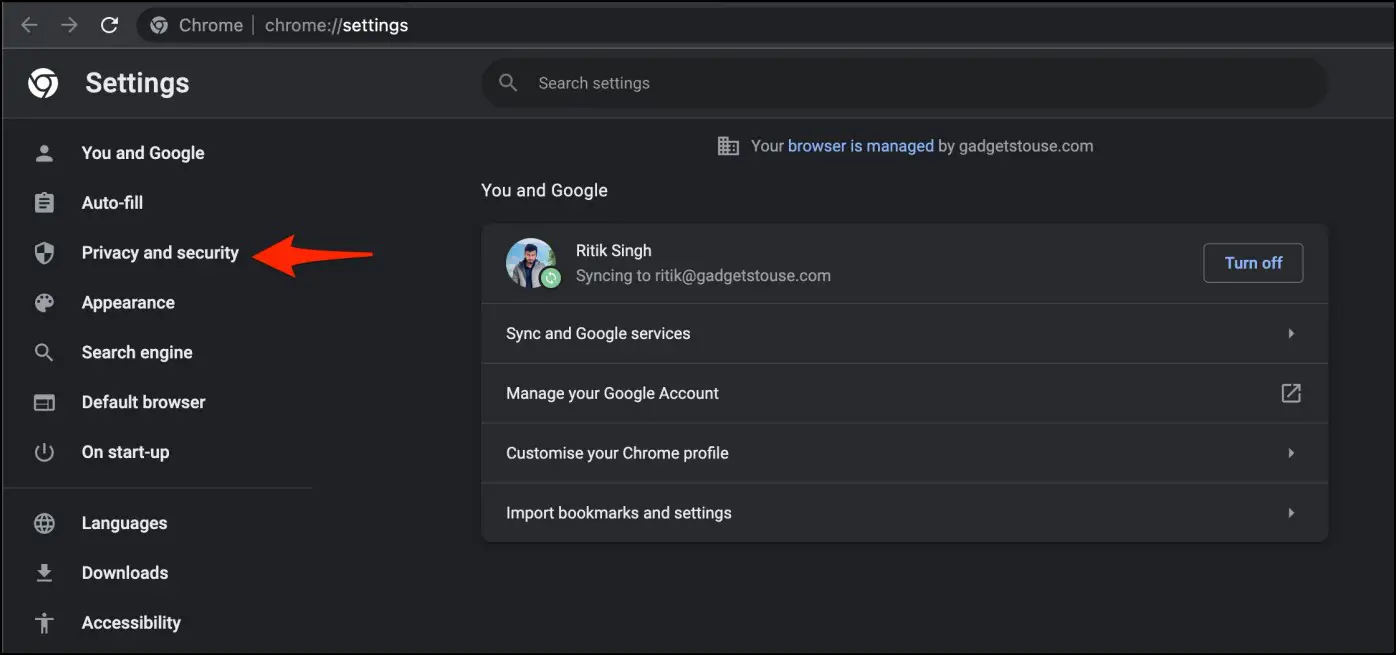Open Search engine settings section
The width and height of the screenshot is (1396, 655).
coord(137,353)
